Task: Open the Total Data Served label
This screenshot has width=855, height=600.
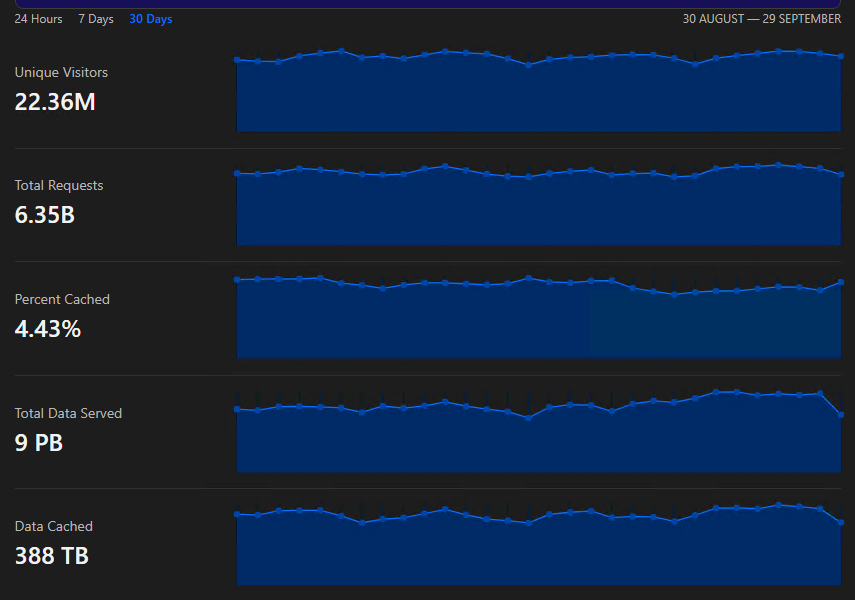Action: (68, 413)
